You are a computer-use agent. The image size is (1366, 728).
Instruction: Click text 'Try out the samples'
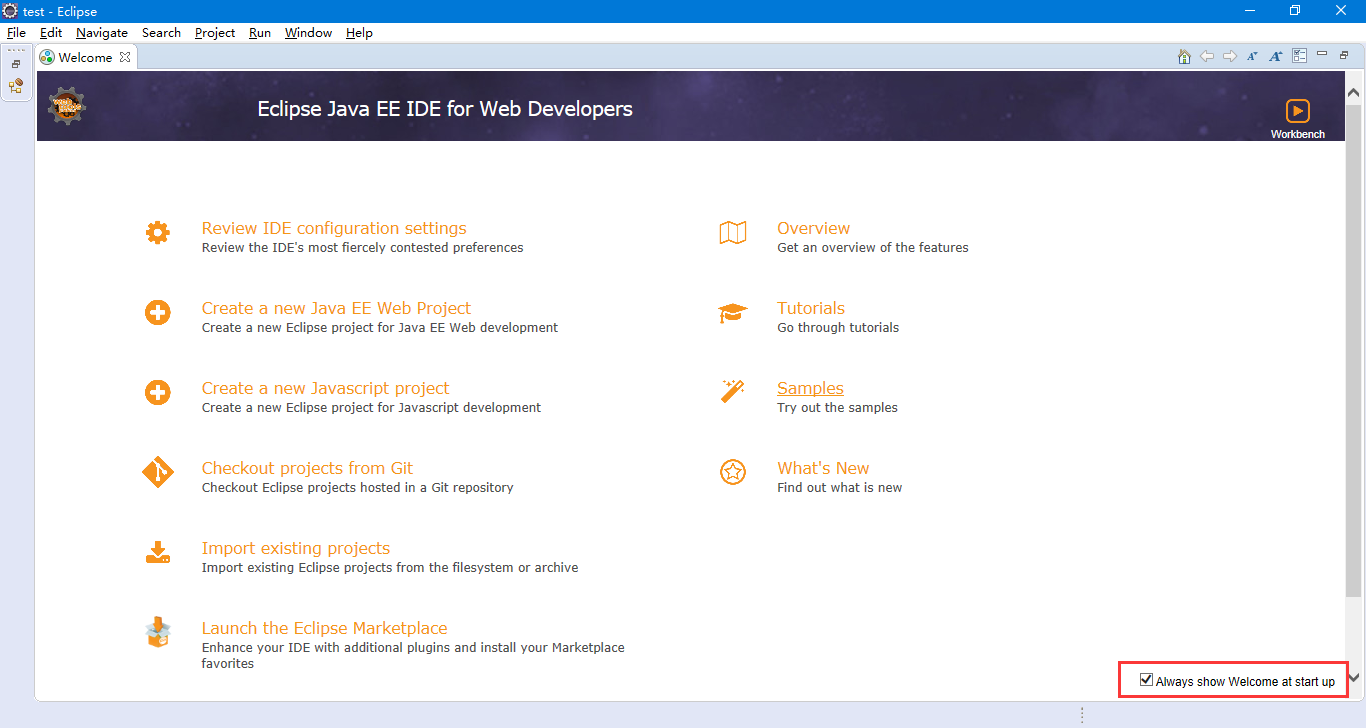[837, 408]
